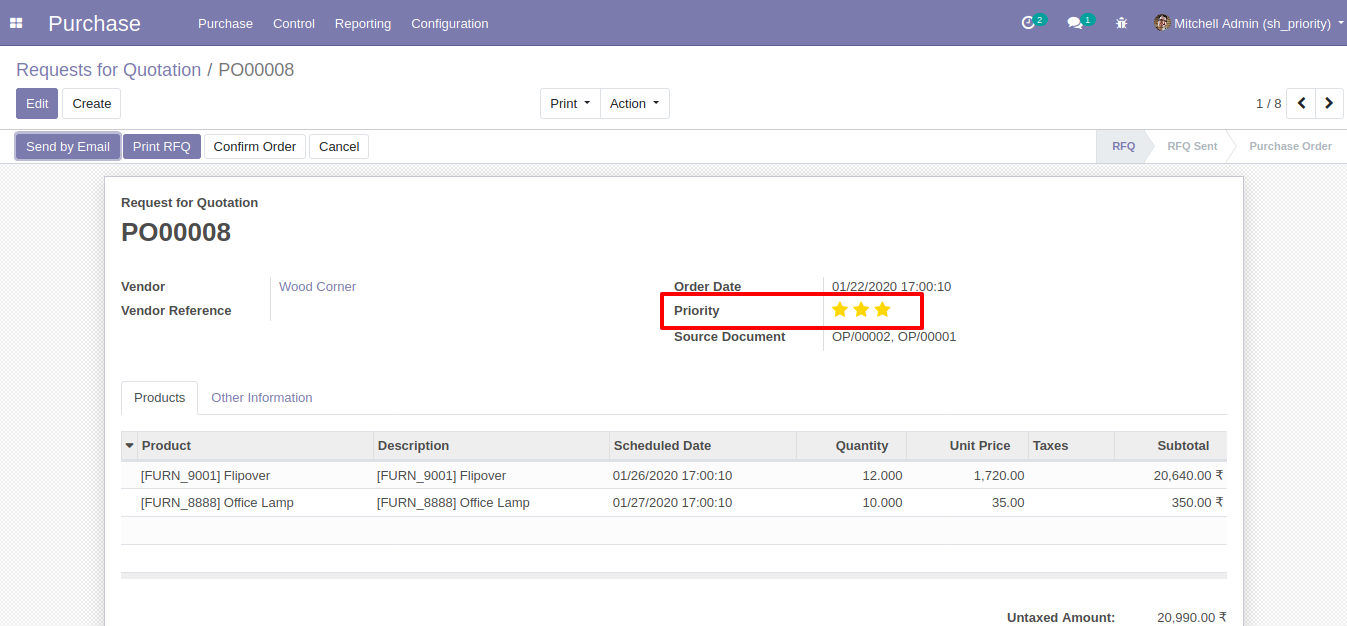Viewport: 1347px width, 626px height.
Task: Set priority to one star
Action: [840, 310]
